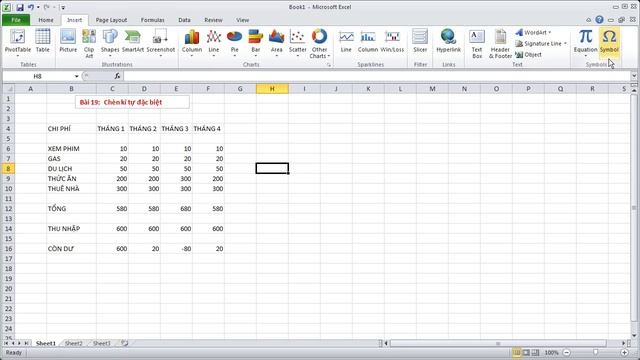
Task: Click the Bài 19 title text box
Action: pyautogui.click(x=132, y=102)
